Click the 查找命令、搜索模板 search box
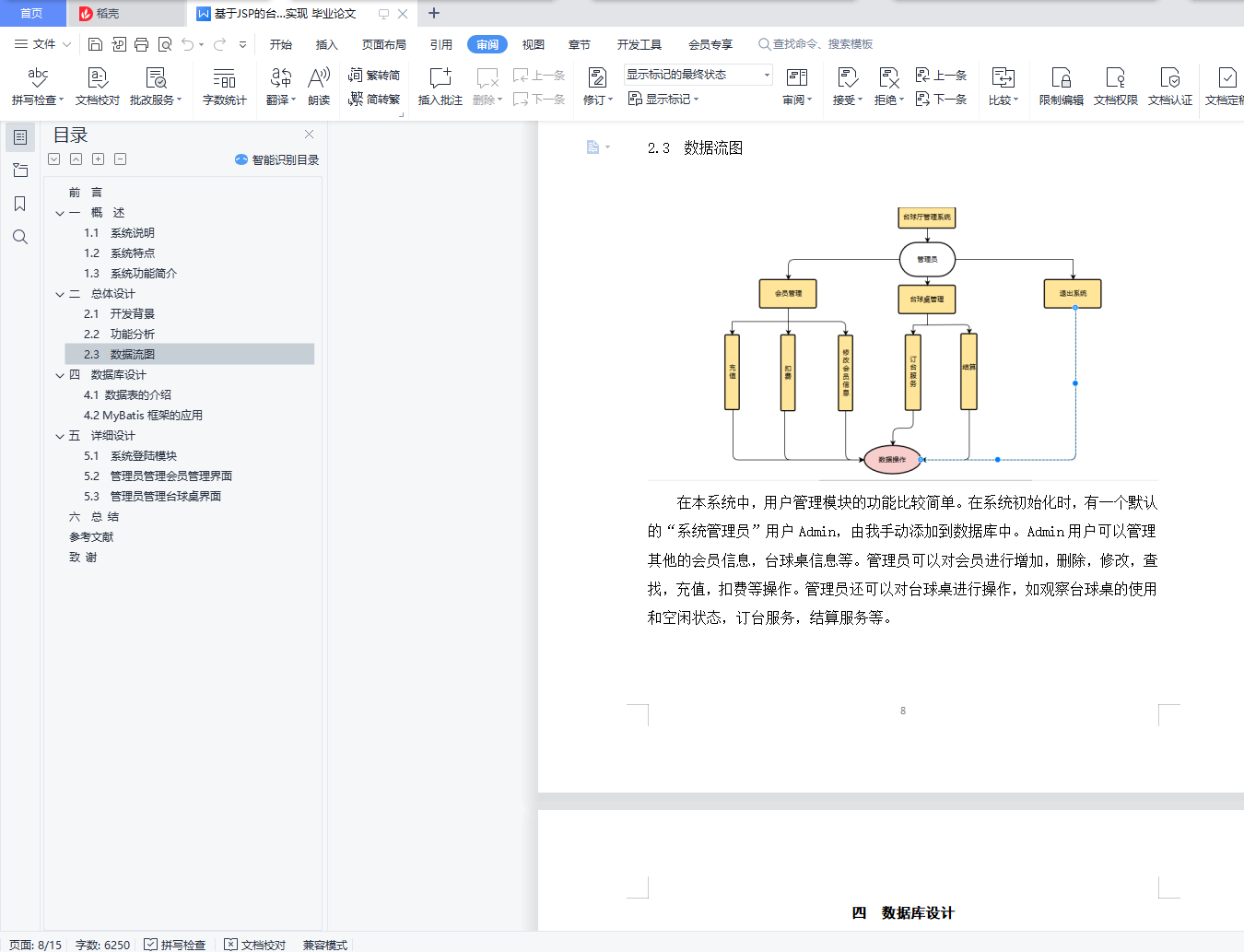The image size is (1244, 952). click(x=816, y=44)
